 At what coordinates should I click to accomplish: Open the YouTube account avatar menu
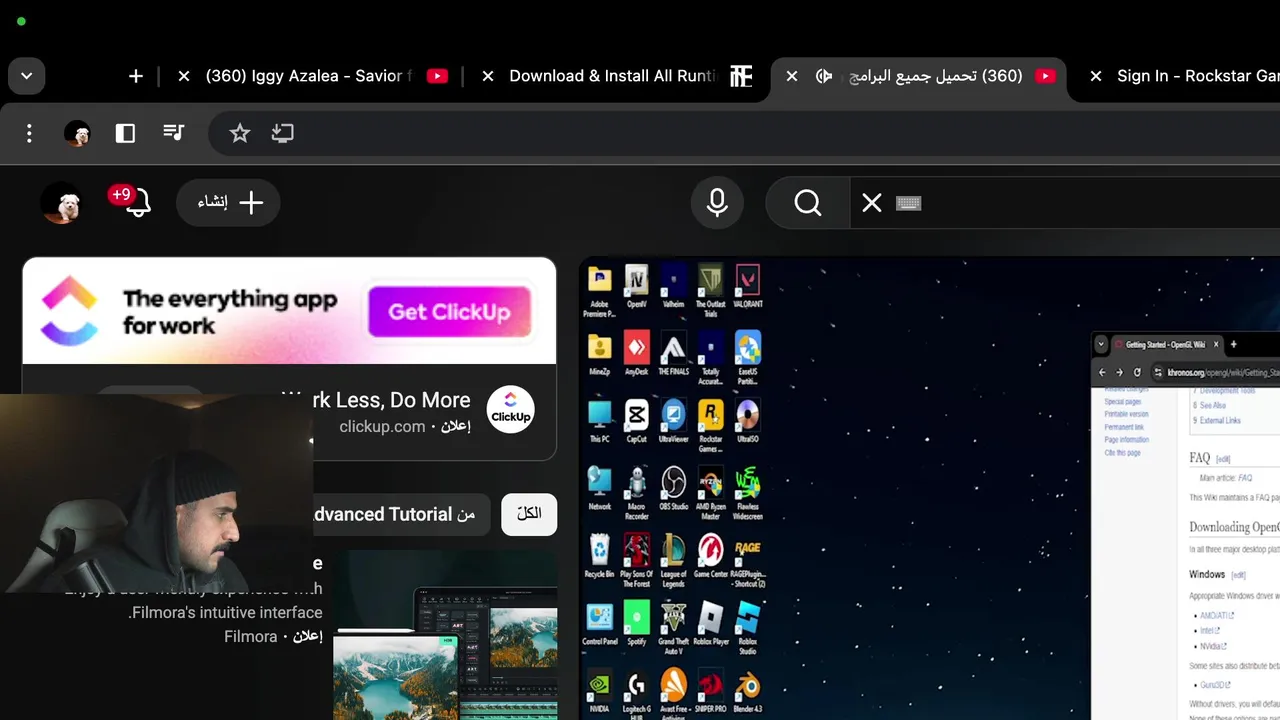tap(61, 203)
